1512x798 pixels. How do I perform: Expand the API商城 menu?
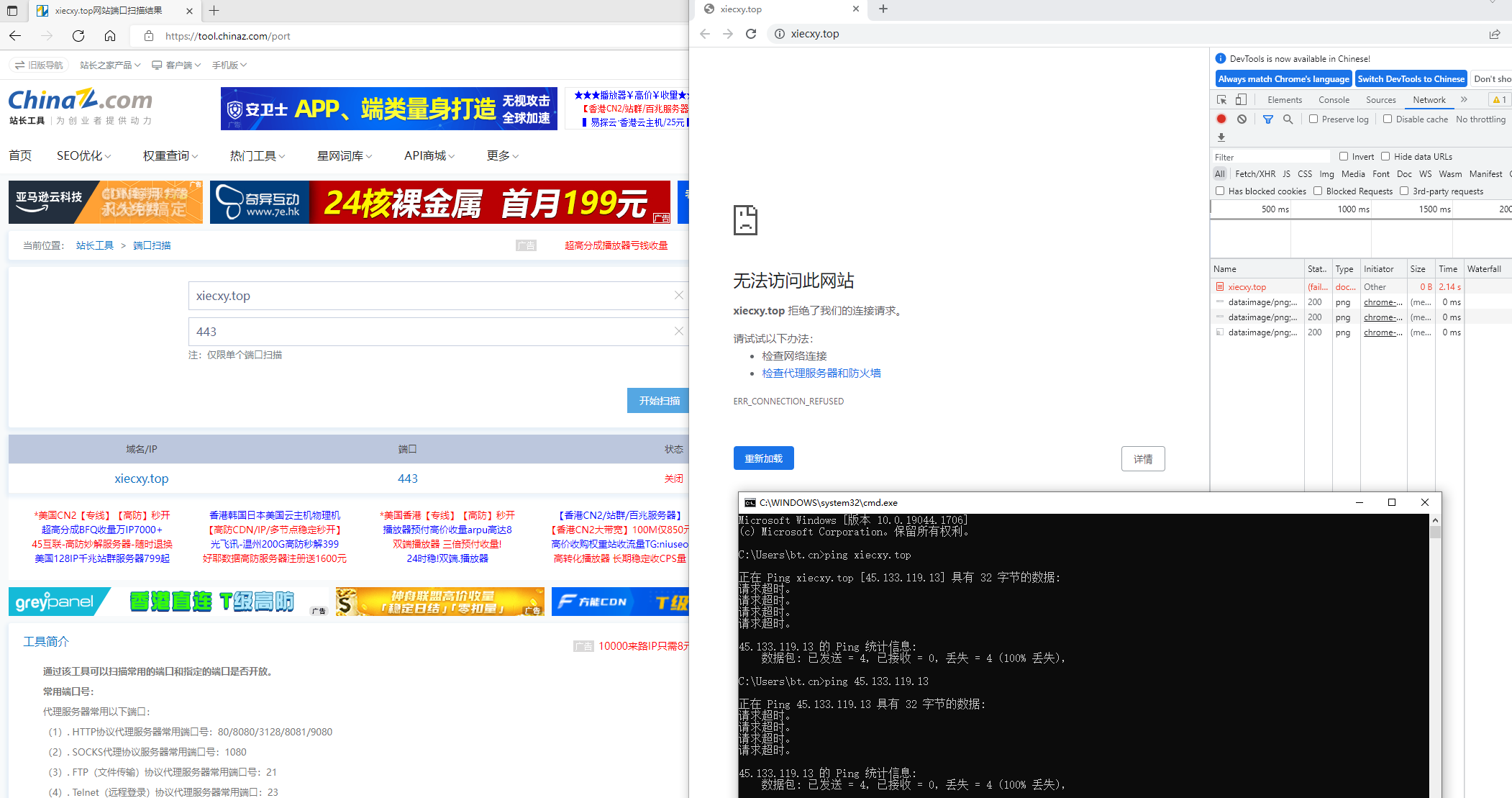coord(429,155)
